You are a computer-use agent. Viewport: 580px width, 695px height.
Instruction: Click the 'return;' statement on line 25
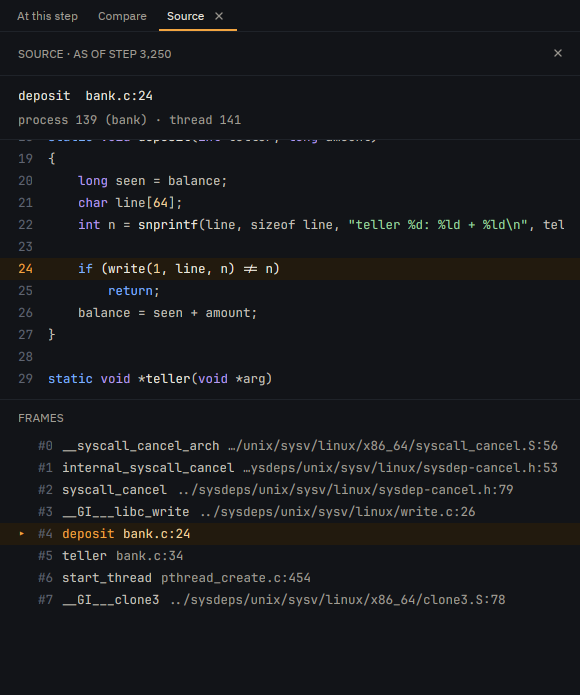[134, 291]
